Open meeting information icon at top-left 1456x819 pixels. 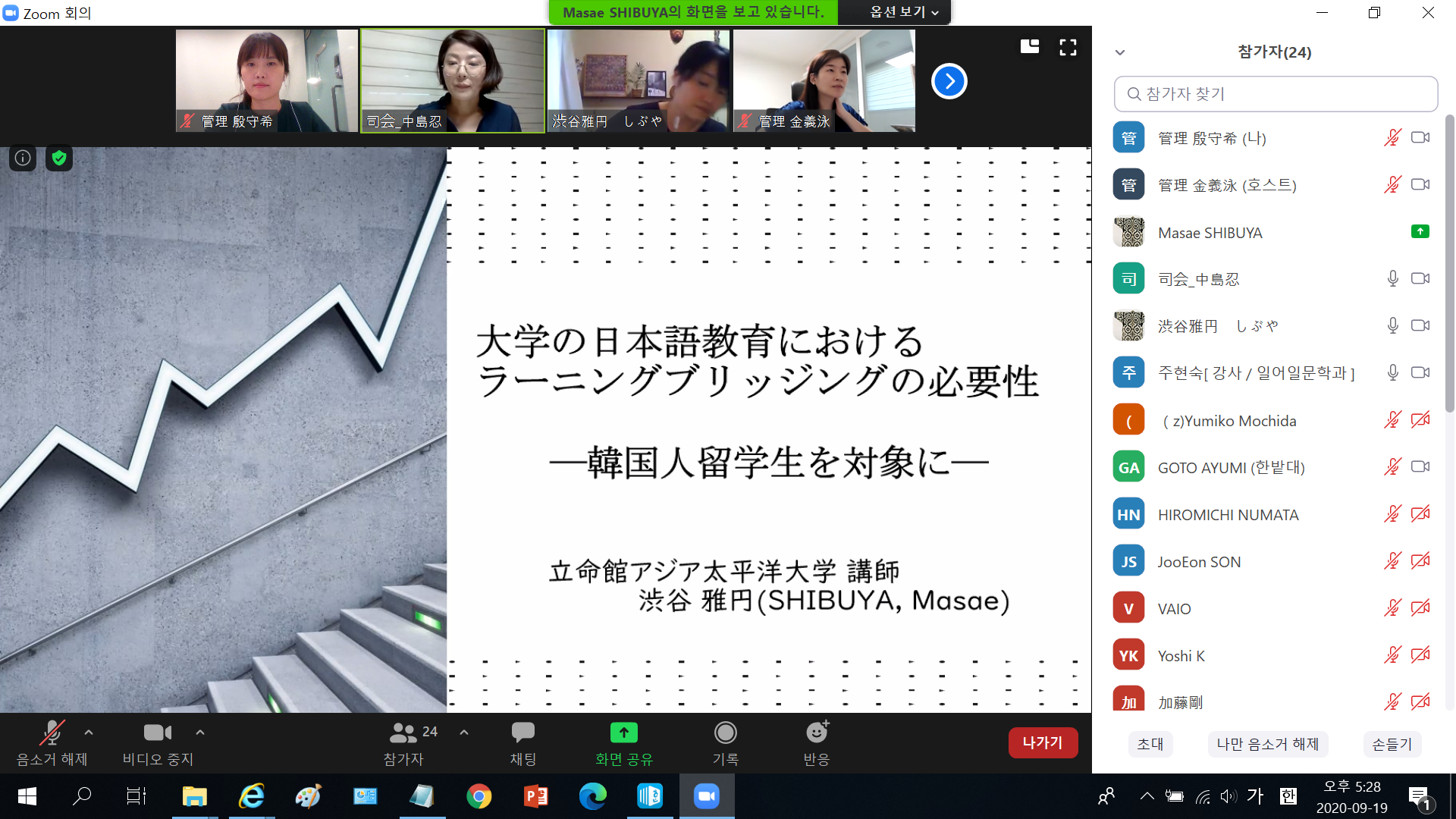click(23, 158)
